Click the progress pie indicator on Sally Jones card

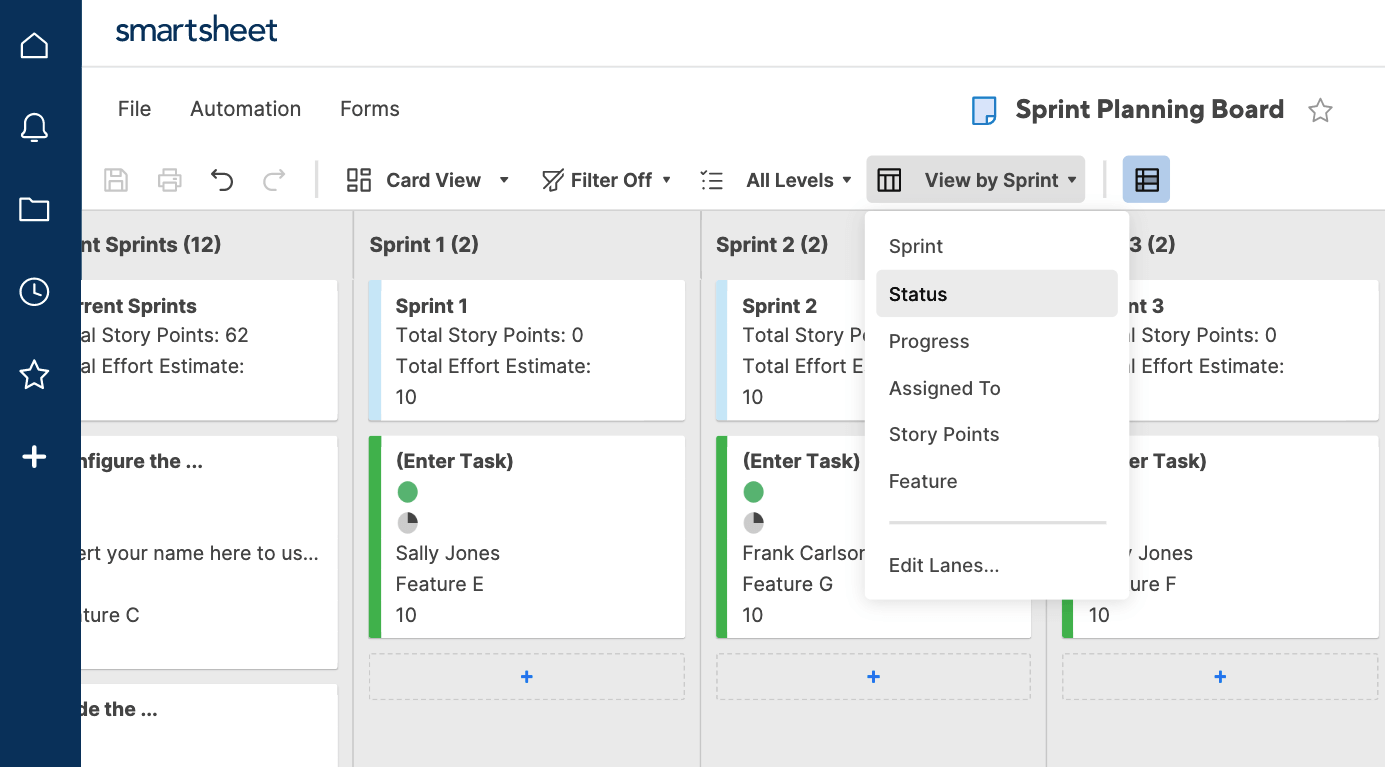[407, 522]
